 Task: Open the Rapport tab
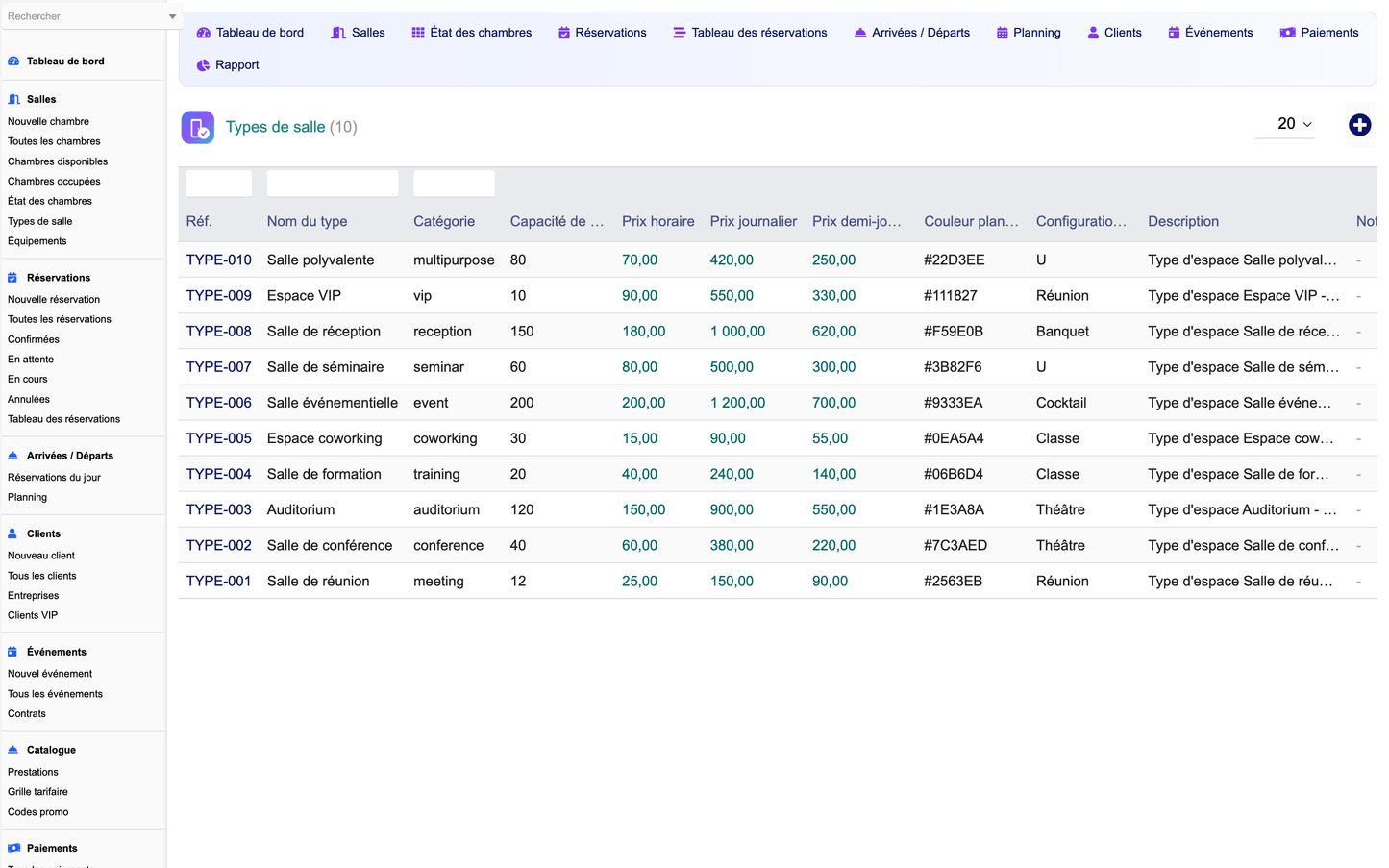click(x=228, y=65)
